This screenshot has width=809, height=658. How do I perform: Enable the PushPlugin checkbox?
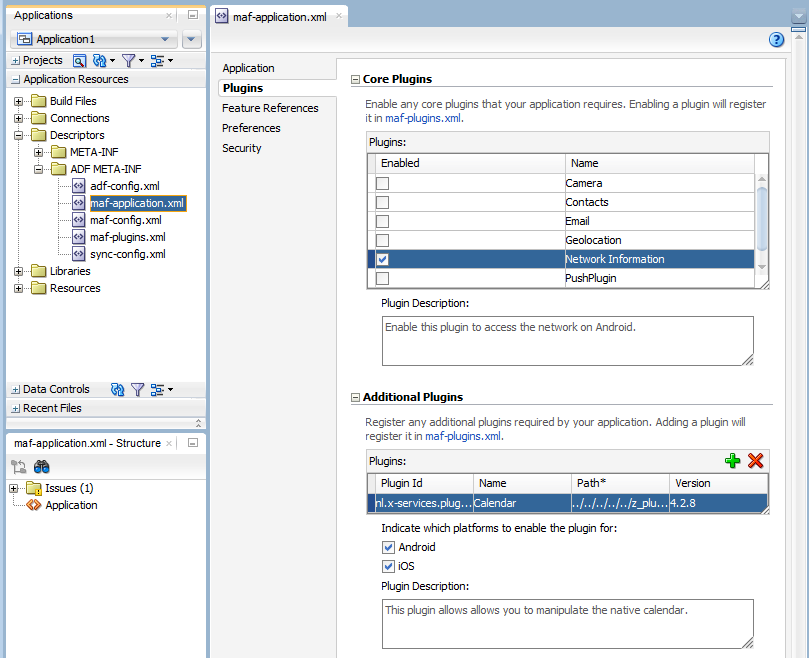tap(382, 278)
